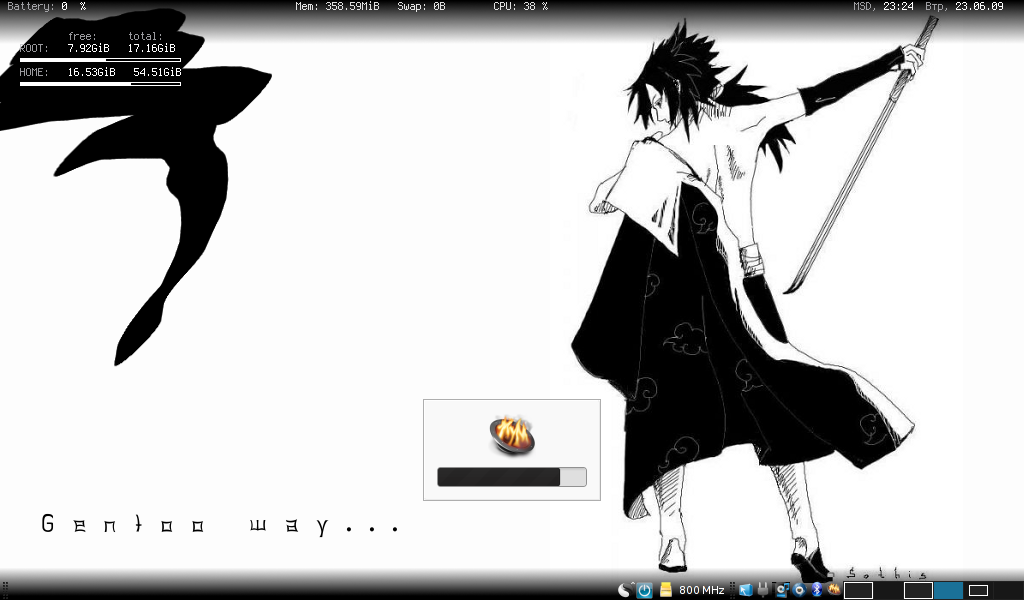This screenshot has height=600, width=1024.
Task: Click the 54.51GiB home total value
Action: (x=157, y=72)
